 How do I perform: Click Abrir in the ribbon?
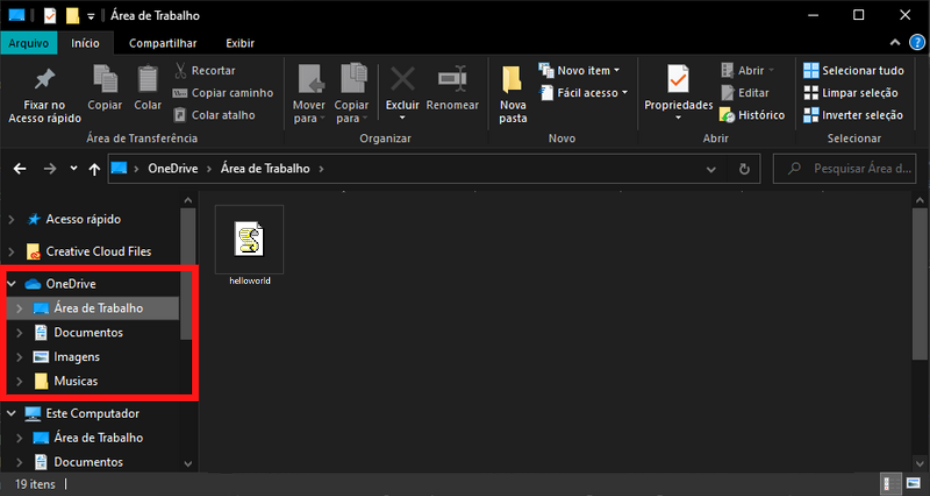pyautogui.click(x=748, y=71)
